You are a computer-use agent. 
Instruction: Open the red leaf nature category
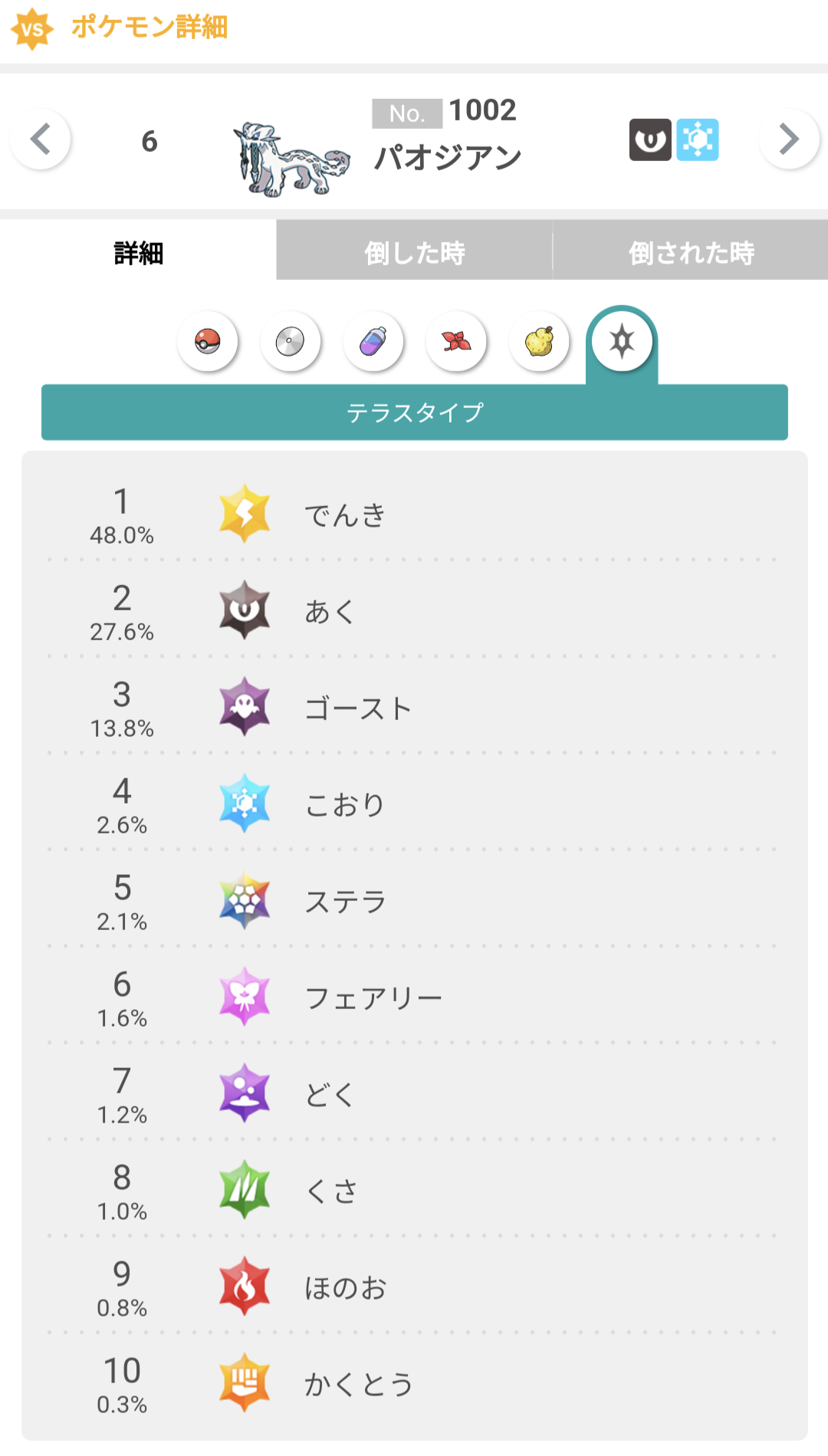(456, 341)
